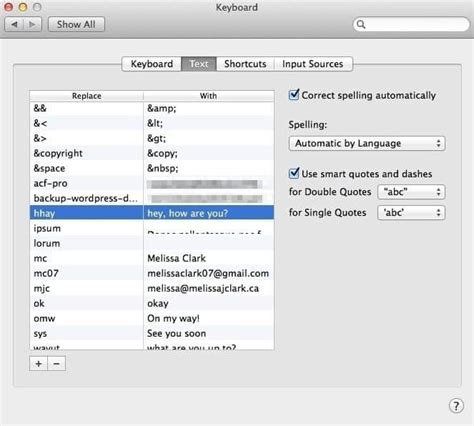Viewport: 474px width, 426px height.
Task: Click the With column header
Action: click(x=209, y=96)
